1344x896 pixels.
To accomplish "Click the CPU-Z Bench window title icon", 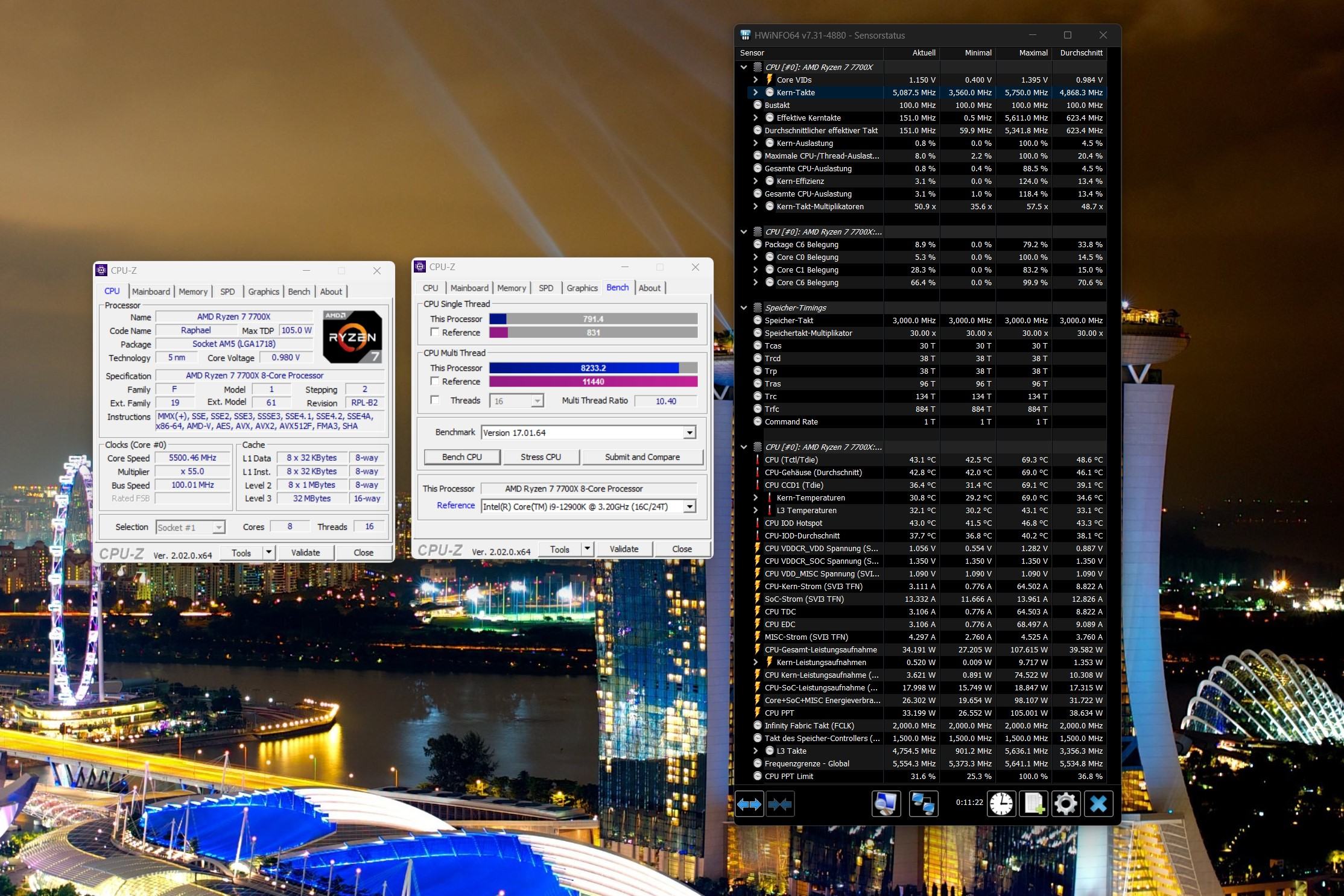I will [x=420, y=267].
